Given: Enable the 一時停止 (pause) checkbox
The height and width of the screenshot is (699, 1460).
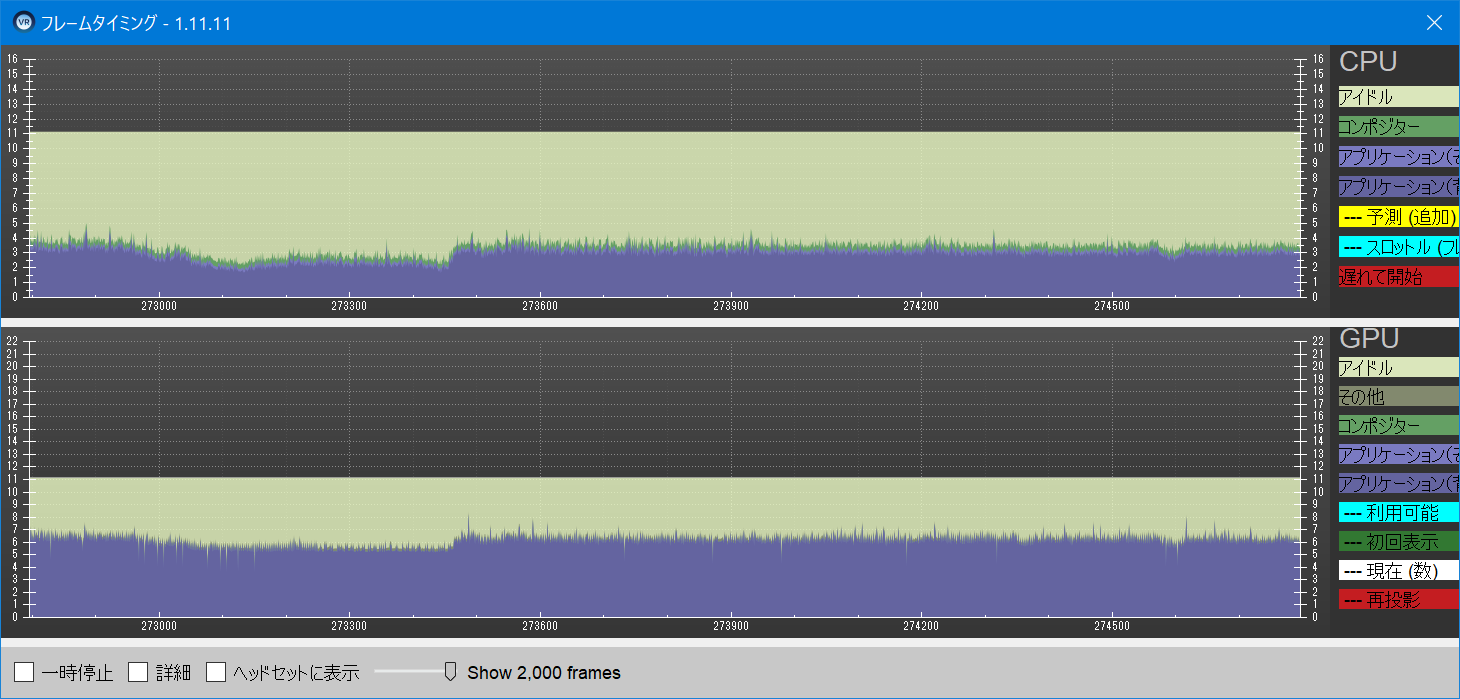Looking at the screenshot, I should coord(24,672).
